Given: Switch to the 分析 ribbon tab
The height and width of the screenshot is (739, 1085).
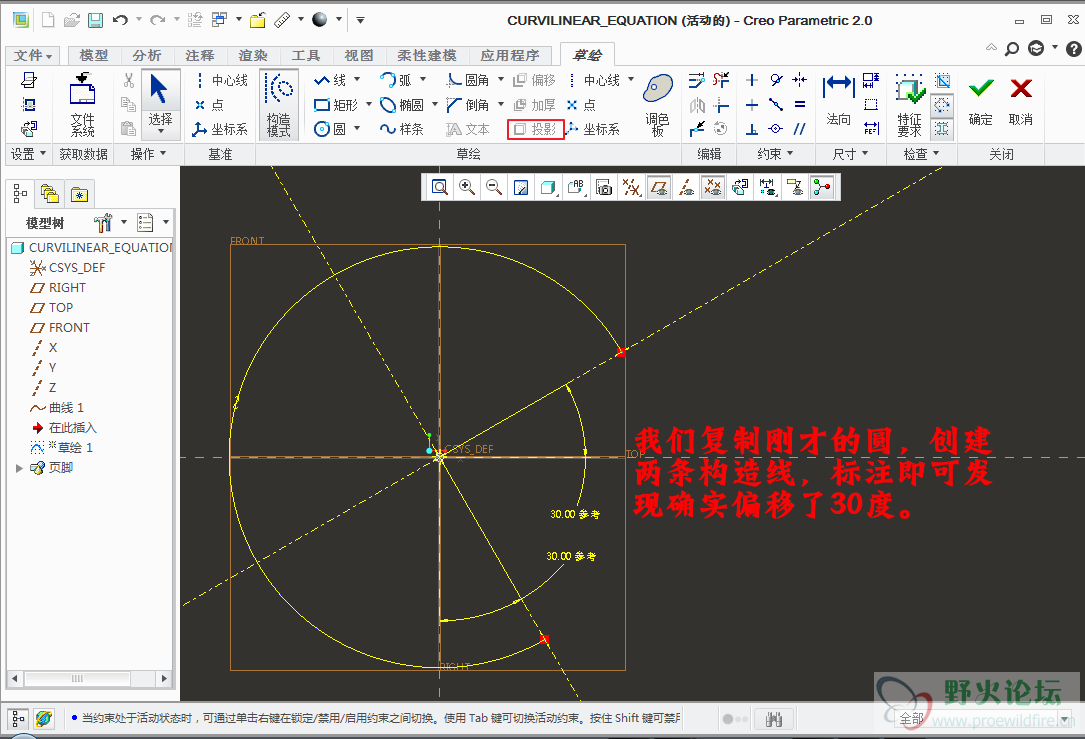Looking at the screenshot, I should tap(147, 55).
